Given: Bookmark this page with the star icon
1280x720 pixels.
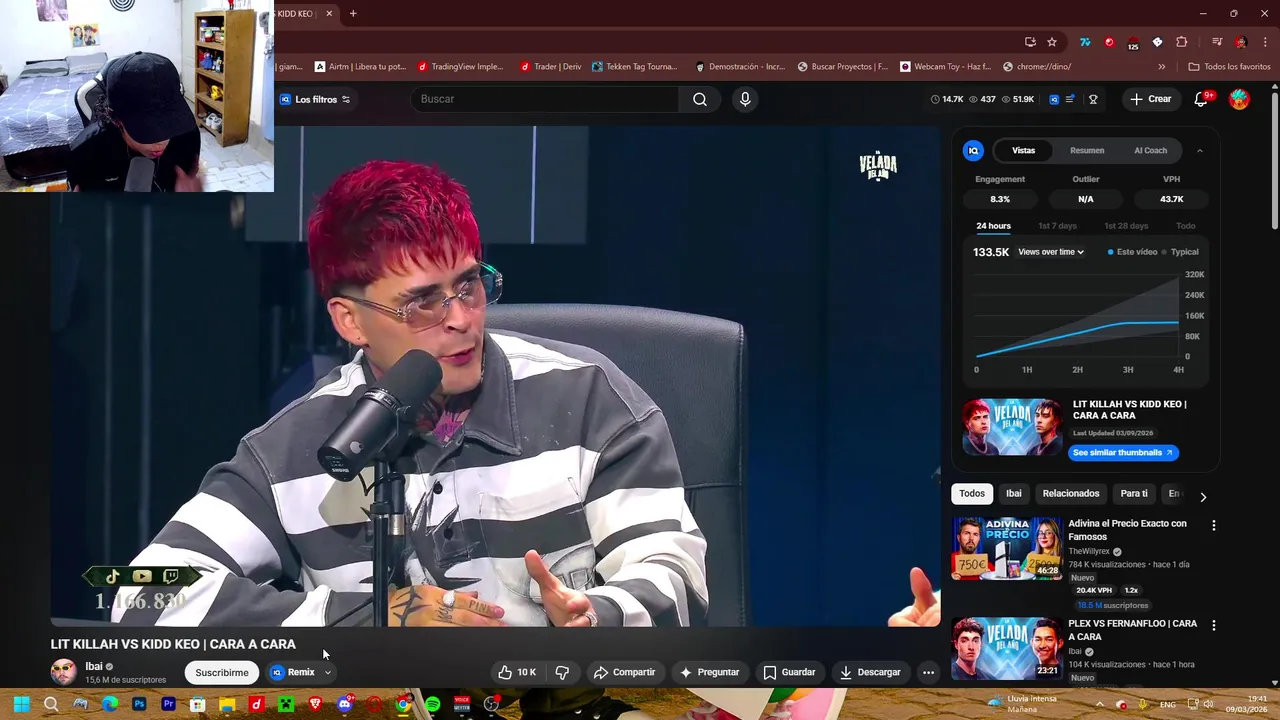Looking at the screenshot, I should (1052, 42).
